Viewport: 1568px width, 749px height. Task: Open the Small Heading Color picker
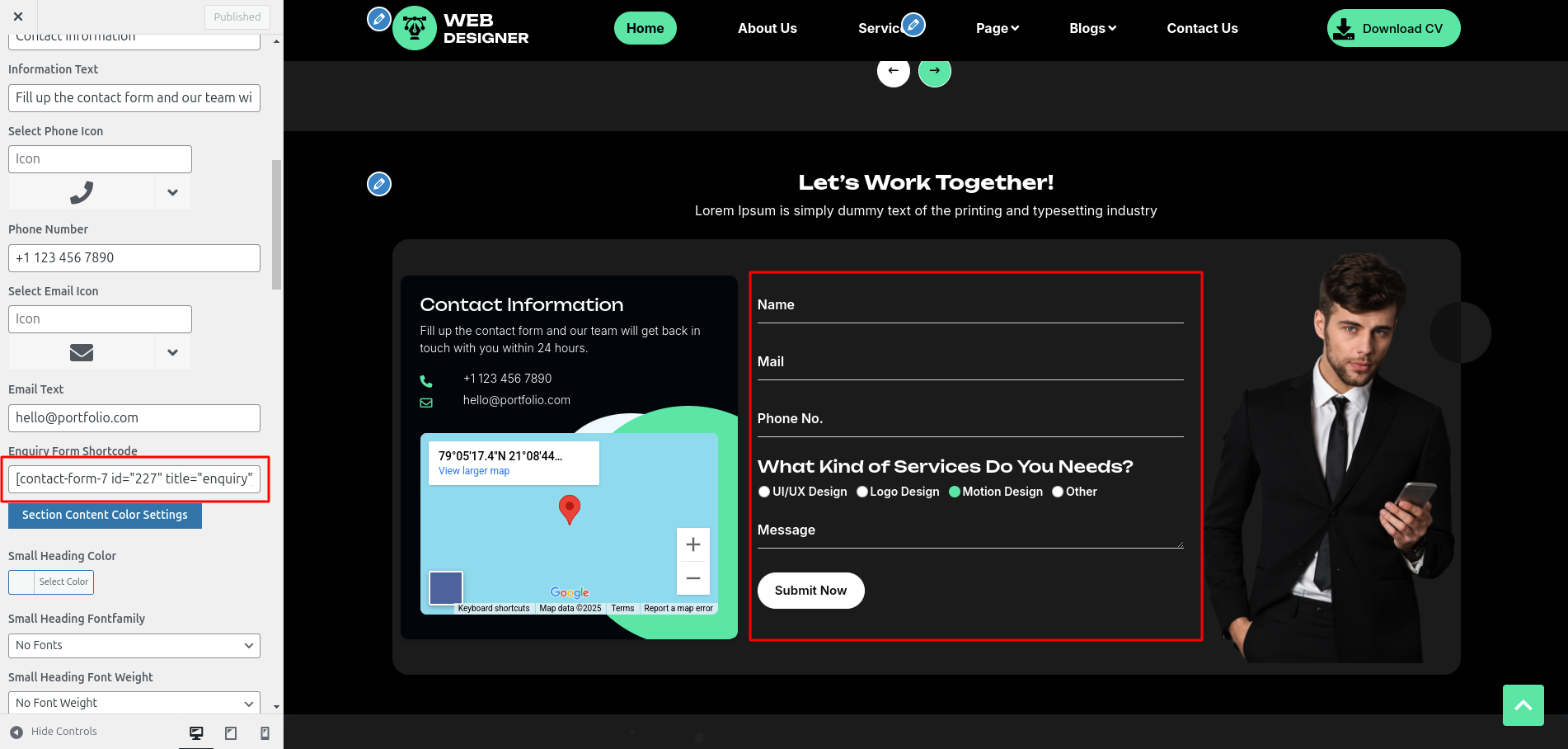coord(51,582)
